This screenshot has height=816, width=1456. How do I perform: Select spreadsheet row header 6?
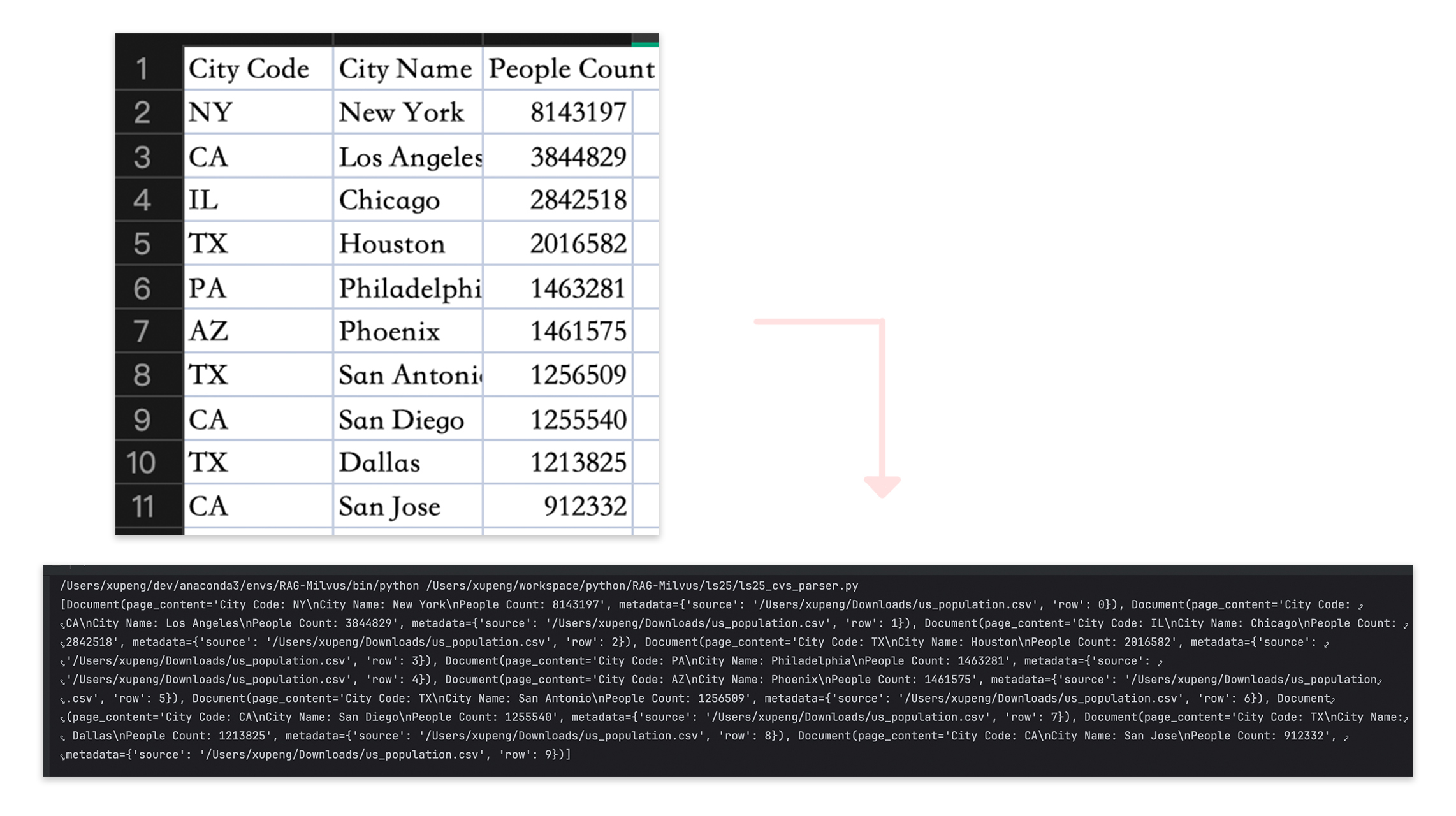142,288
